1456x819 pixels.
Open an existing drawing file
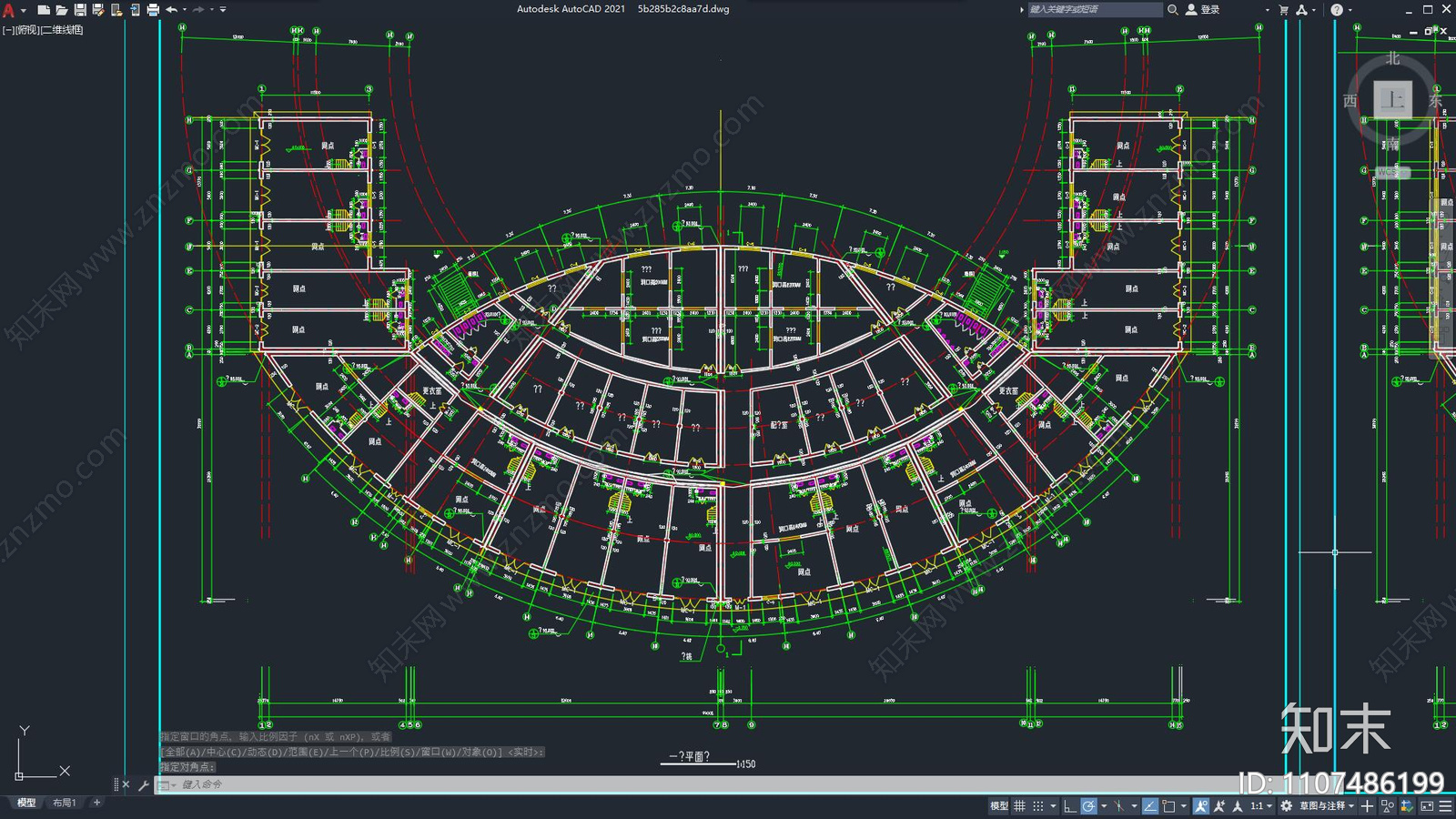[61, 10]
